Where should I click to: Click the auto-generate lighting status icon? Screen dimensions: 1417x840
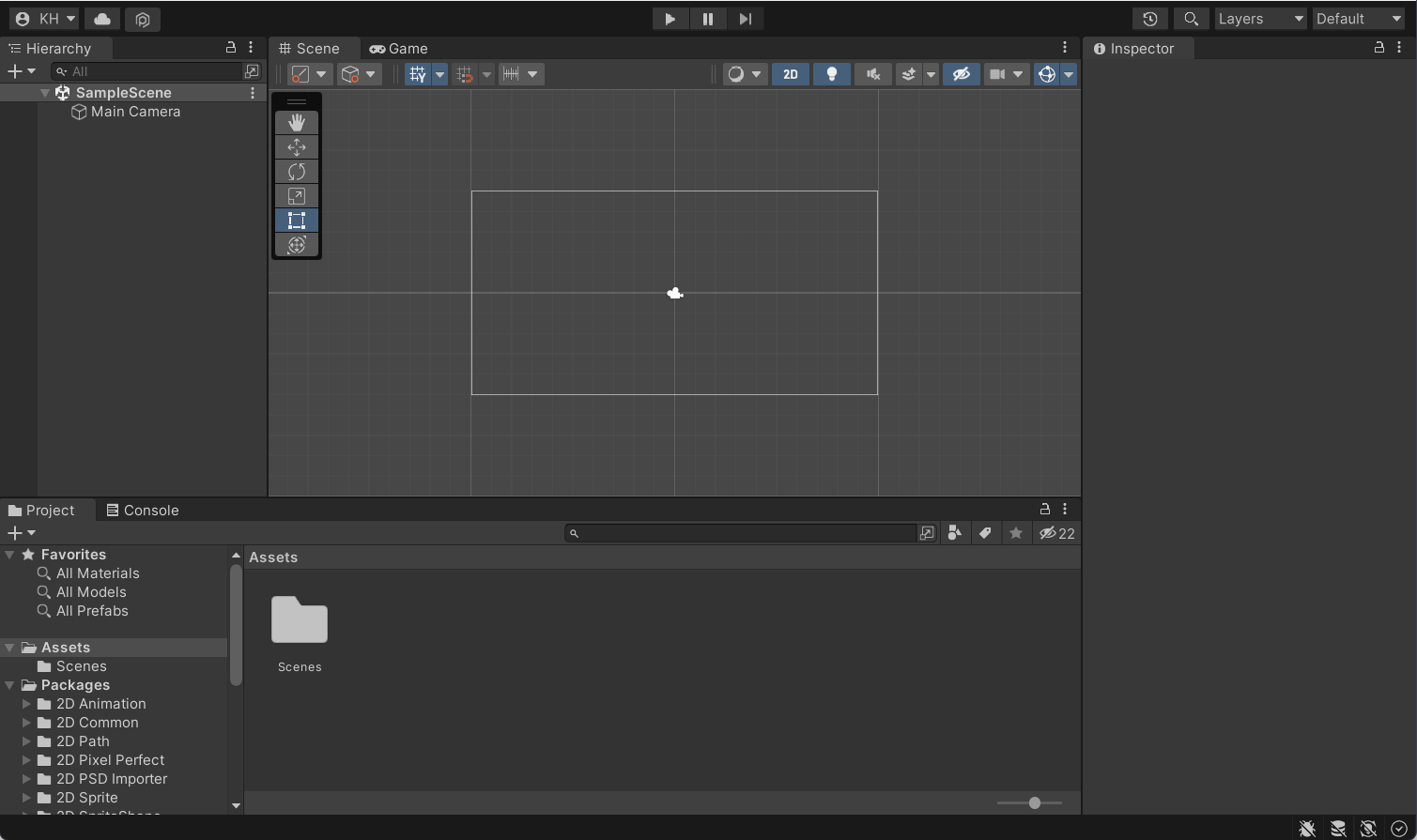point(1368,829)
